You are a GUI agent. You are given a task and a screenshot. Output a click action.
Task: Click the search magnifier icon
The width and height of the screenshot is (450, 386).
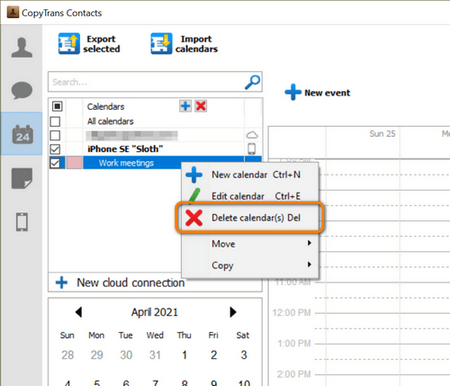click(252, 82)
